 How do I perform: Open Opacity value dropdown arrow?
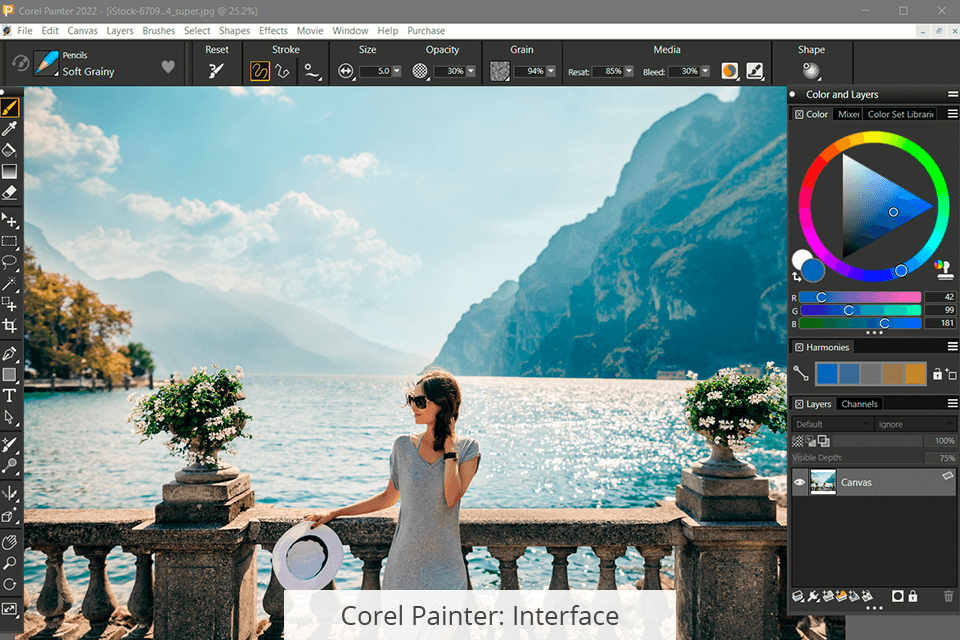pyautogui.click(x=471, y=72)
